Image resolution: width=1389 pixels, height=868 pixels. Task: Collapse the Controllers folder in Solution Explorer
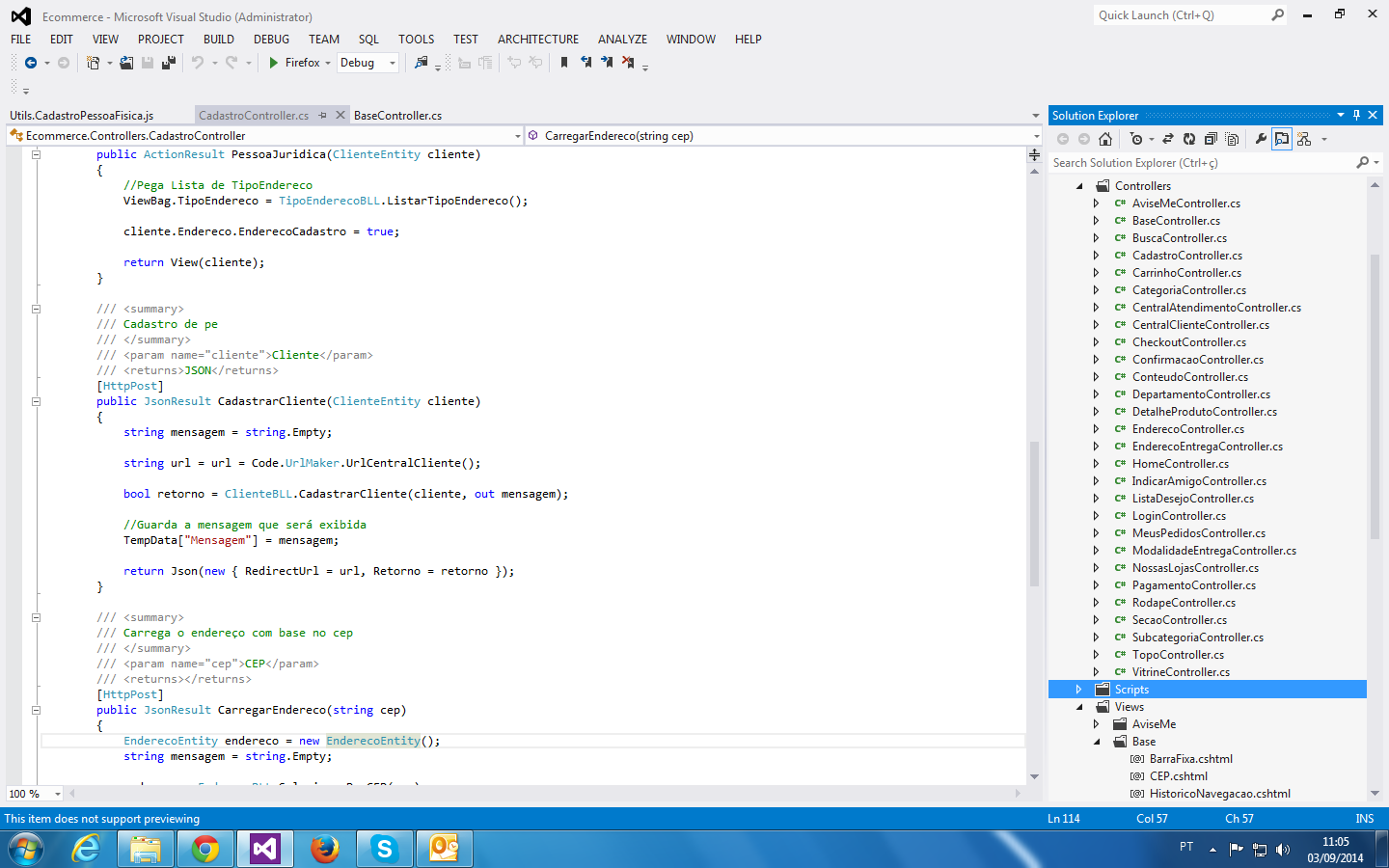coord(1079,186)
